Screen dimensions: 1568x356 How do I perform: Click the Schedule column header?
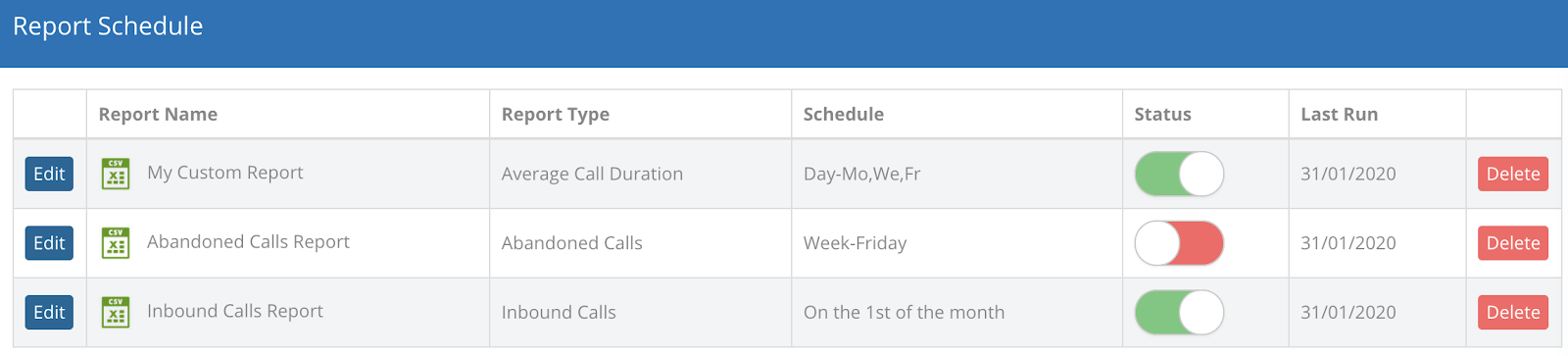coord(844,114)
